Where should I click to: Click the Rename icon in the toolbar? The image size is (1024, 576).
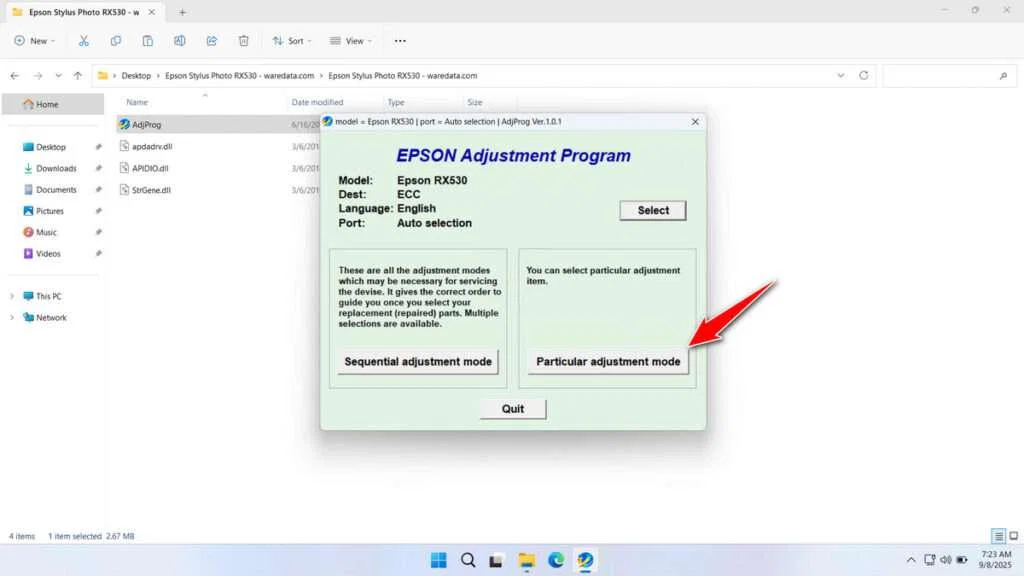click(x=180, y=40)
